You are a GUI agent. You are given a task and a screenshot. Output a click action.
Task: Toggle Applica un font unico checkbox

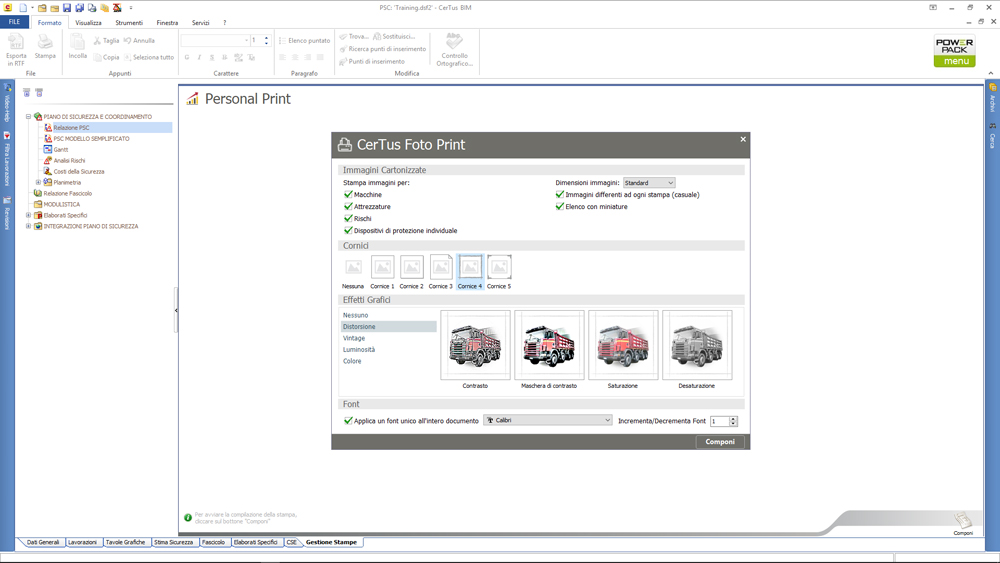click(x=348, y=421)
